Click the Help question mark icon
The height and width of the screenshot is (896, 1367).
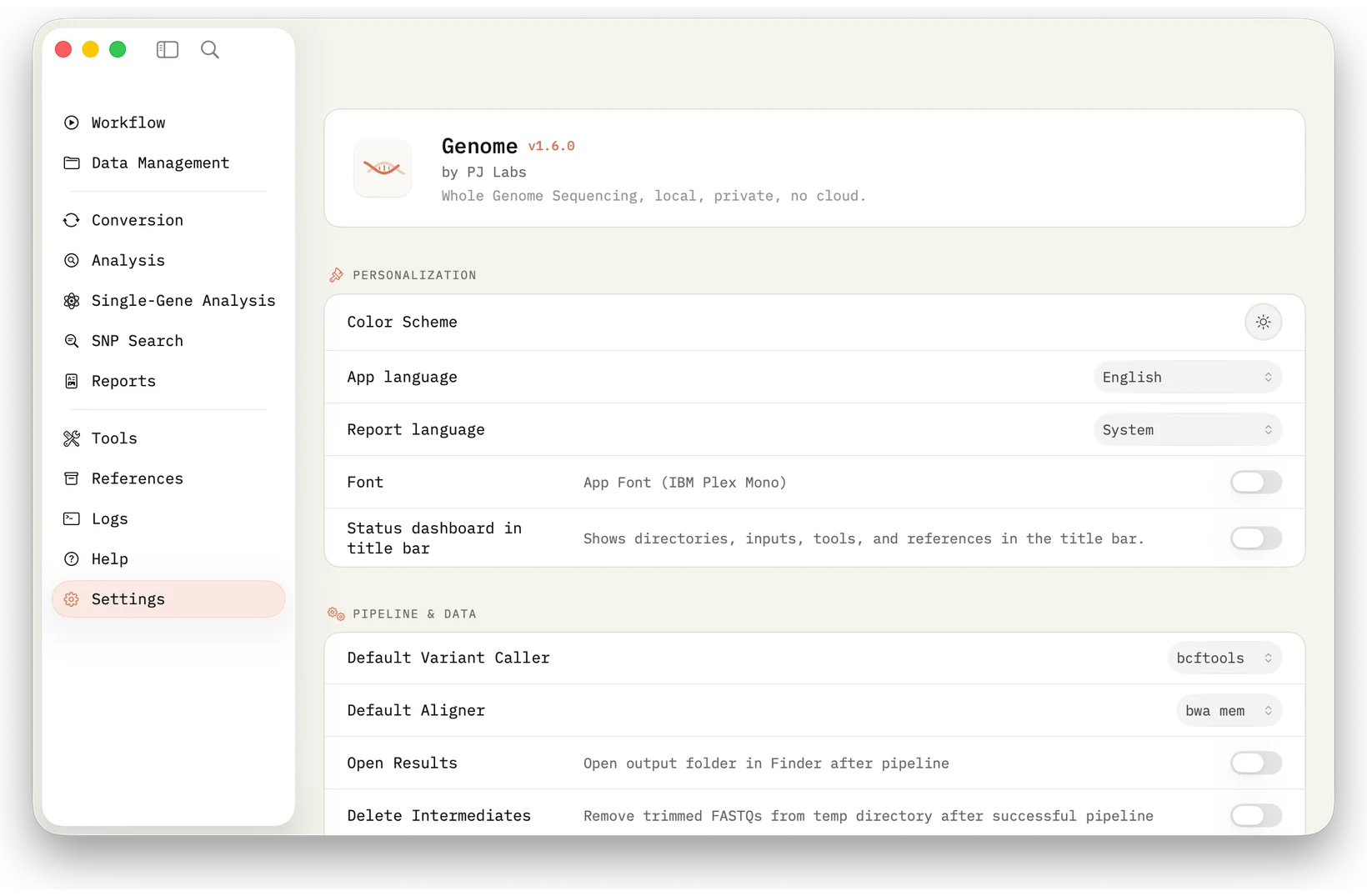[72, 559]
